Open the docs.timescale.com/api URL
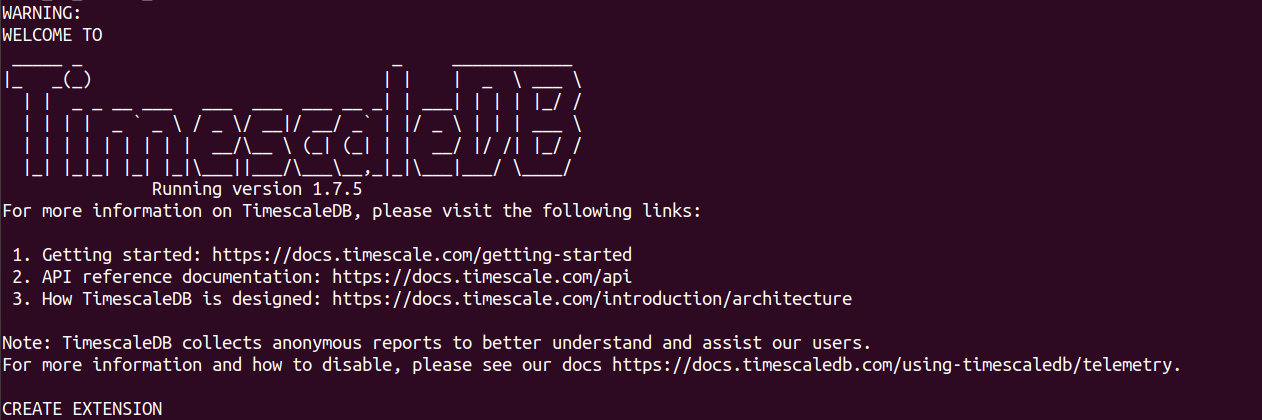Screen dimensions: 1262x420 (x=482, y=277)
